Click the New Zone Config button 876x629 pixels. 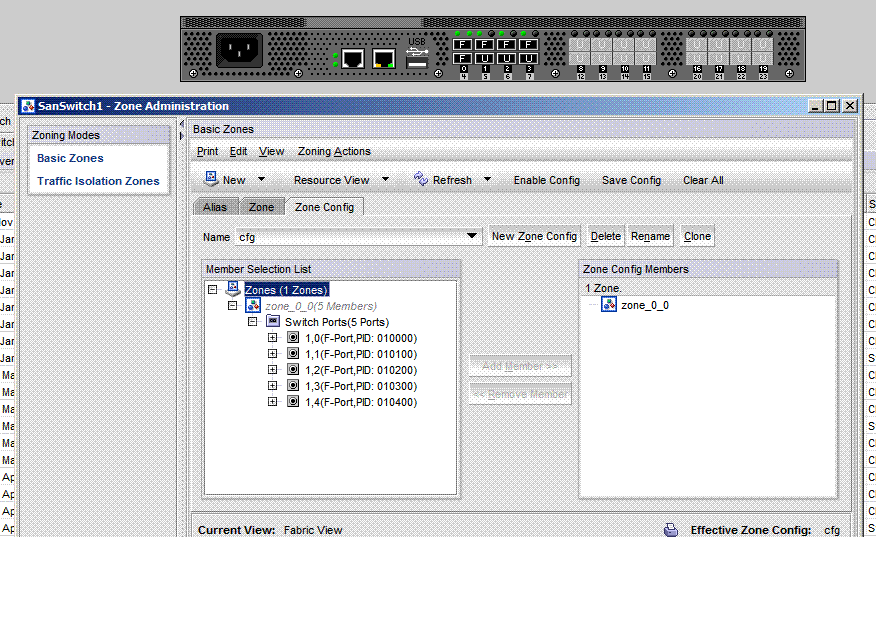click(x=534, y=236)
